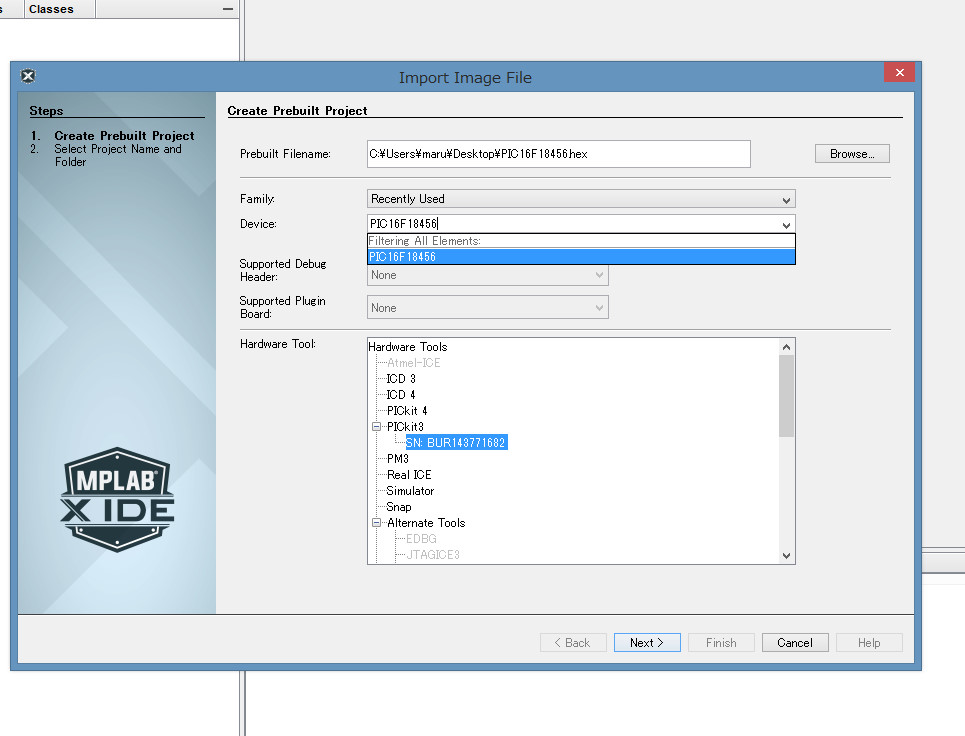The width and height of the screenshot is (965, 736).
Task: Select Snap hardware tool
Action: point(399,507)
